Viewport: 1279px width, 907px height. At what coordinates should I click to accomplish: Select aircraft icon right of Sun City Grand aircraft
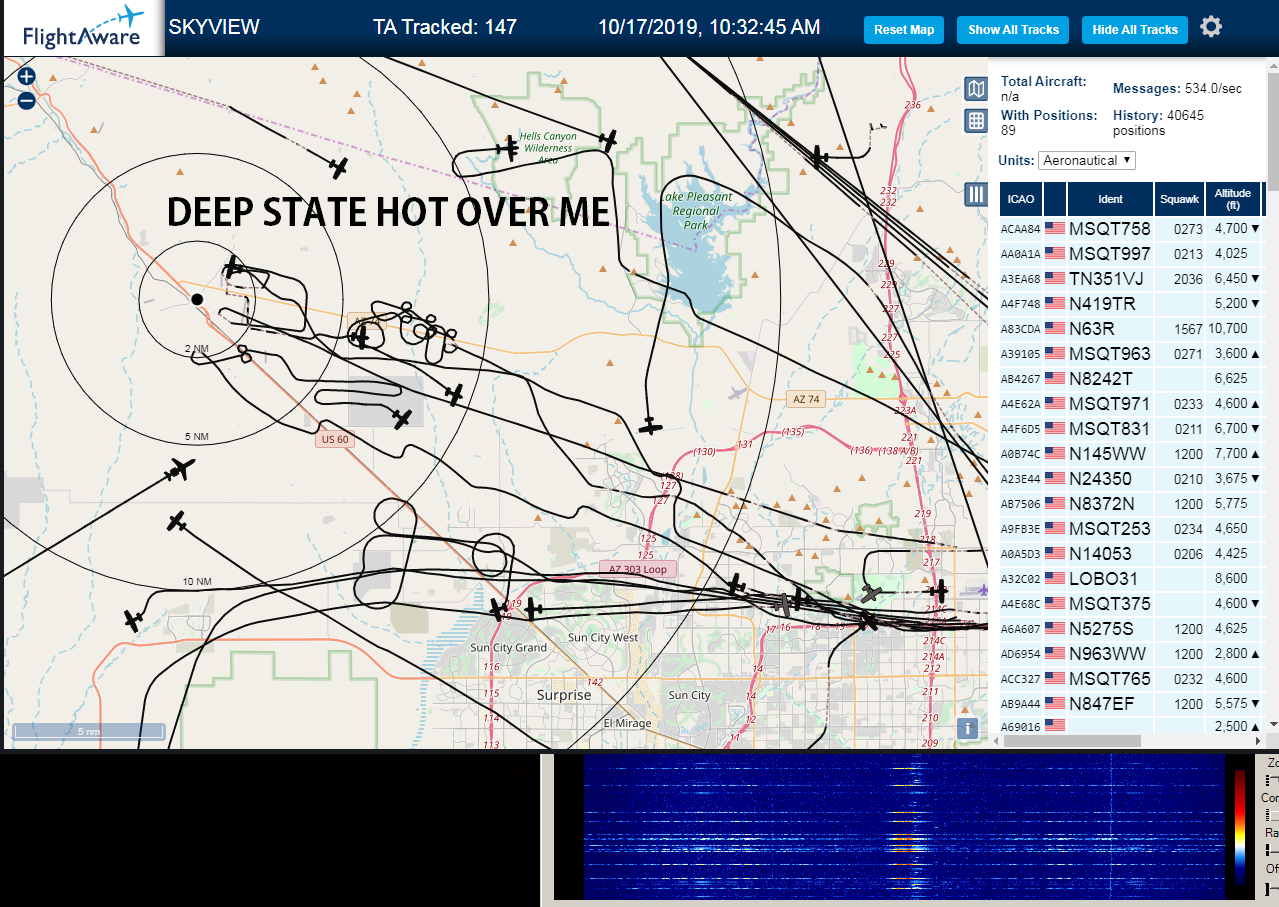tap(533, 608)
